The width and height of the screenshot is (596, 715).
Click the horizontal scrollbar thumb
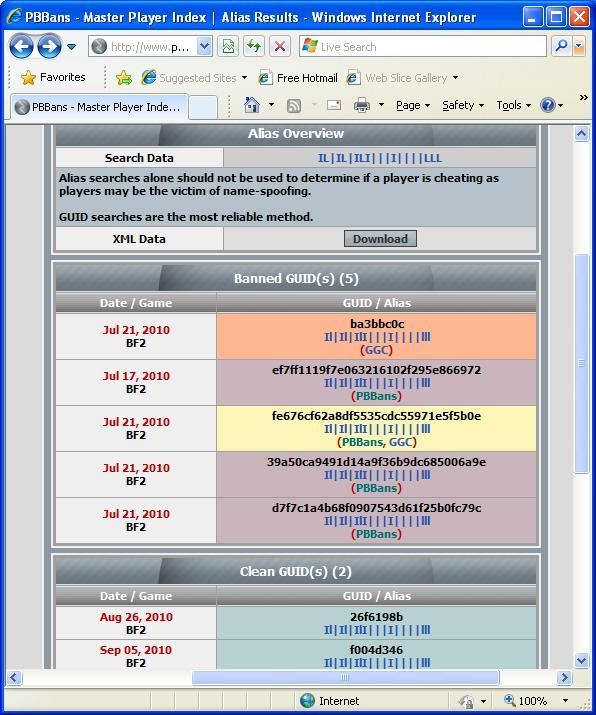(x=345, y=678)
